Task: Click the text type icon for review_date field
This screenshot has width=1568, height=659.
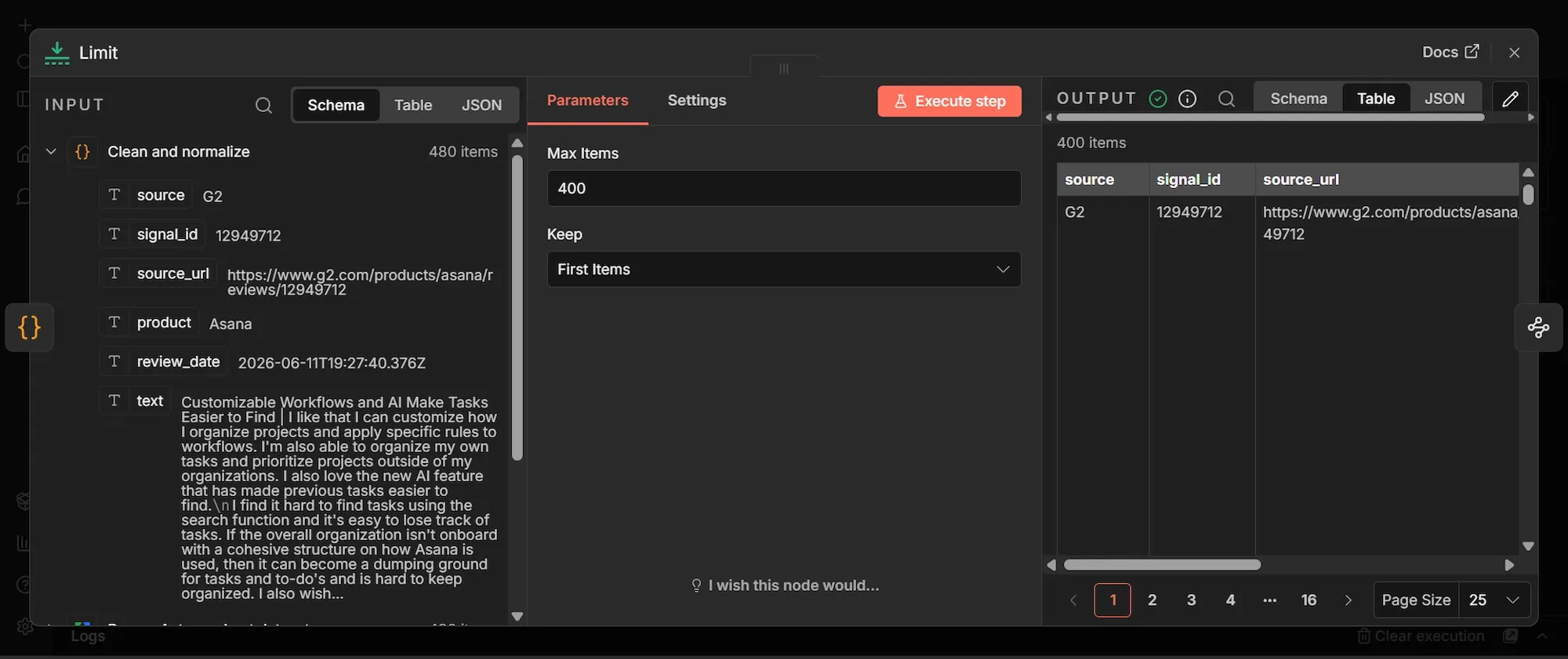Action: point(114,362)
